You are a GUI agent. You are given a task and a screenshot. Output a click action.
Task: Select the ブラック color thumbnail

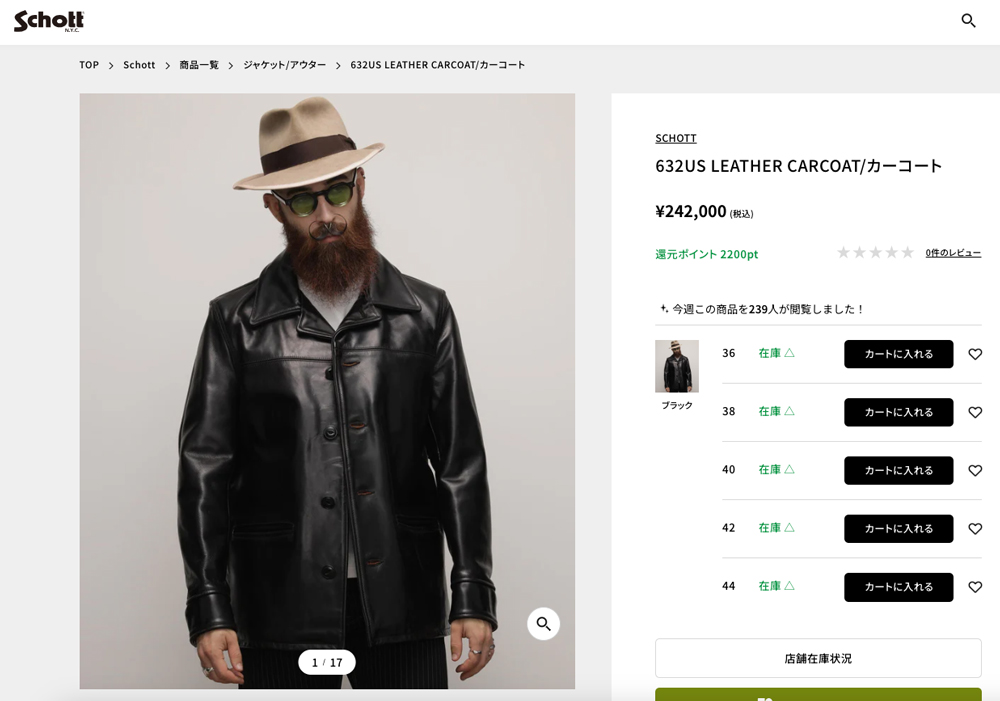pos(676,366)
